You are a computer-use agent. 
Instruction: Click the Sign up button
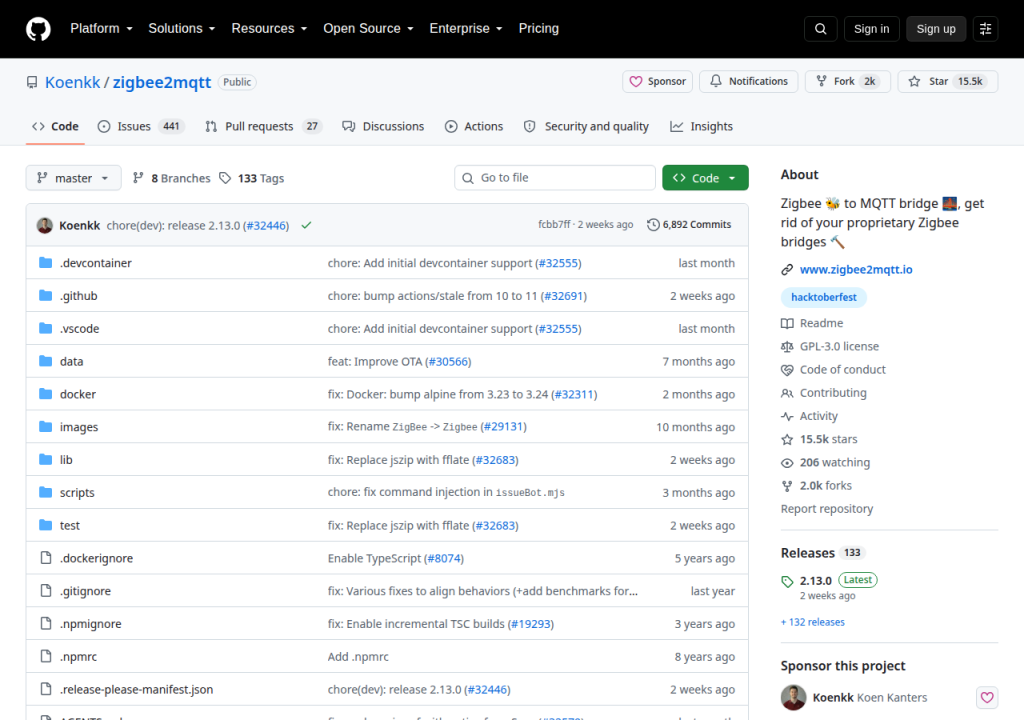(x=936, y=29)
